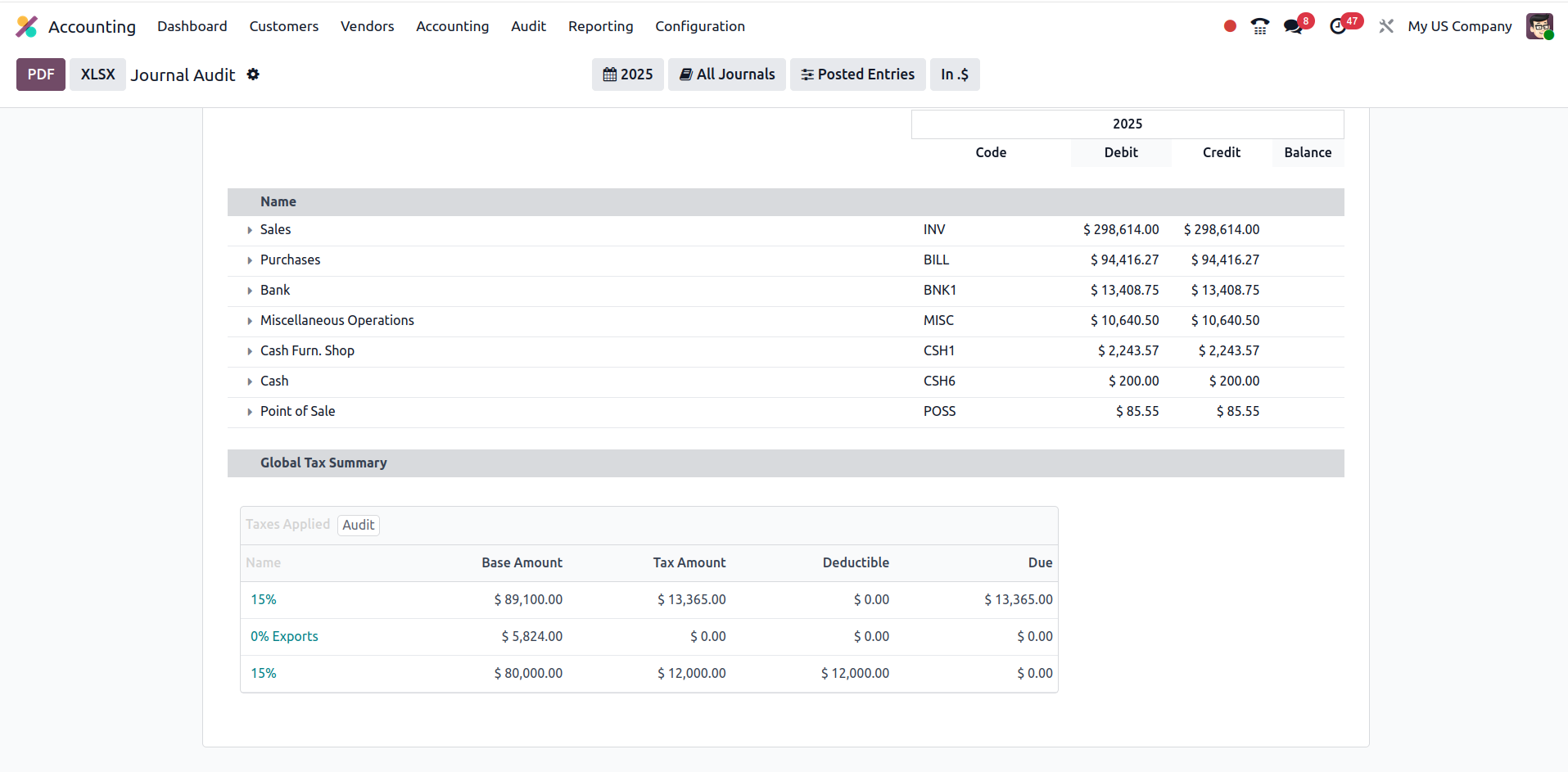
Task: Export report with PDF button
Action: pyautogui.click(x=41, y=74)
